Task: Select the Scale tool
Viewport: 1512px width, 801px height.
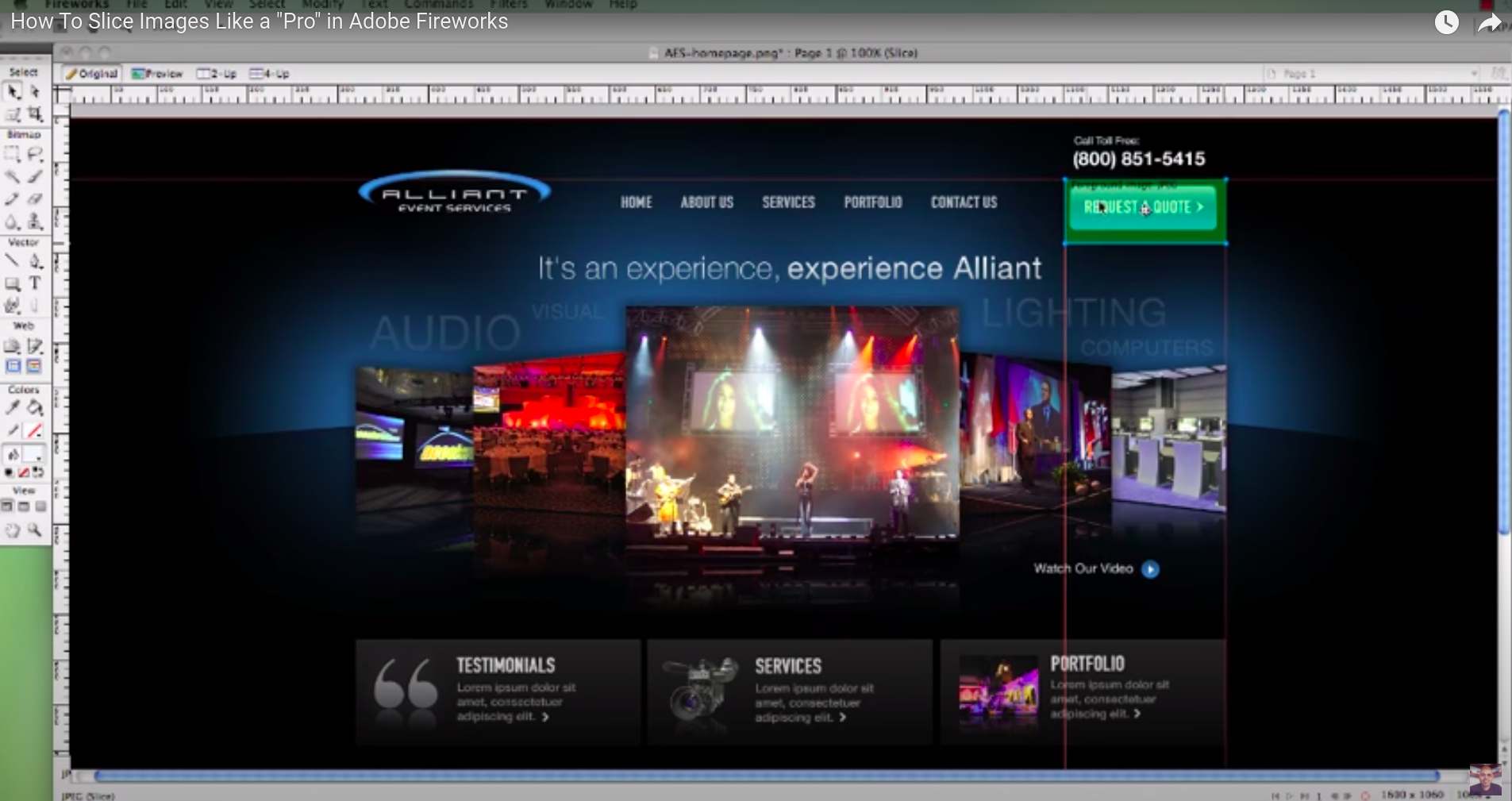Action: click(13, 114)
